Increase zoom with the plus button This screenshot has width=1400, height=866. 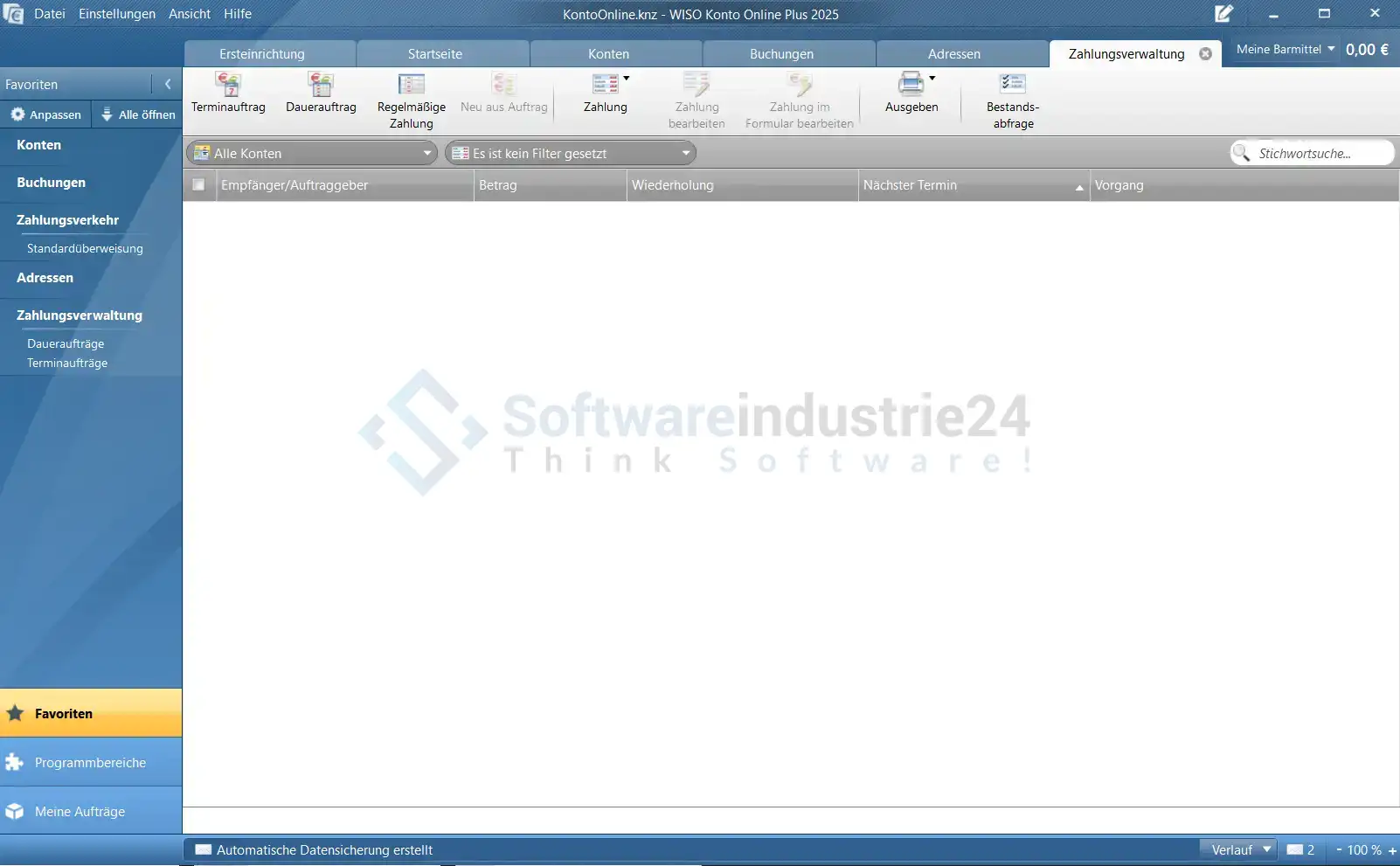click(x=1392, y=850)
